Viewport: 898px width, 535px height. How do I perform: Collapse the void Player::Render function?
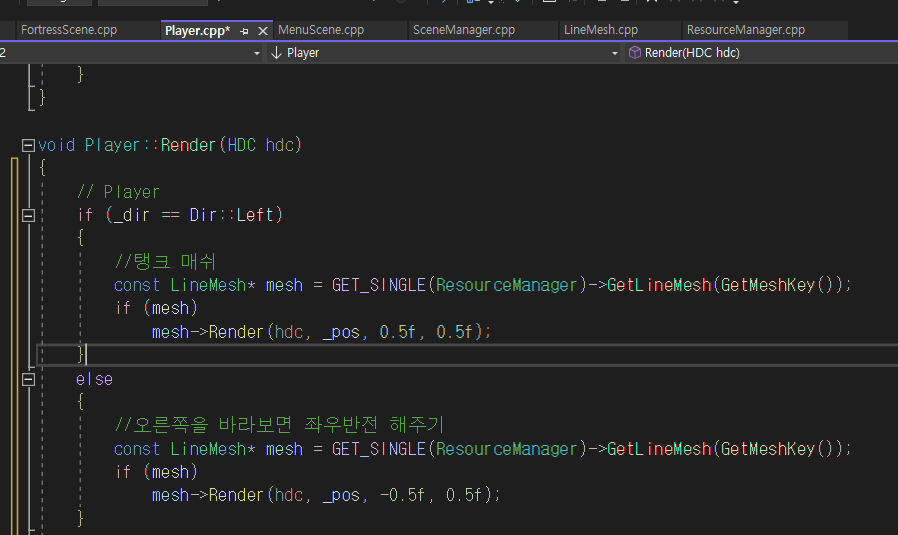pos(28,145)
